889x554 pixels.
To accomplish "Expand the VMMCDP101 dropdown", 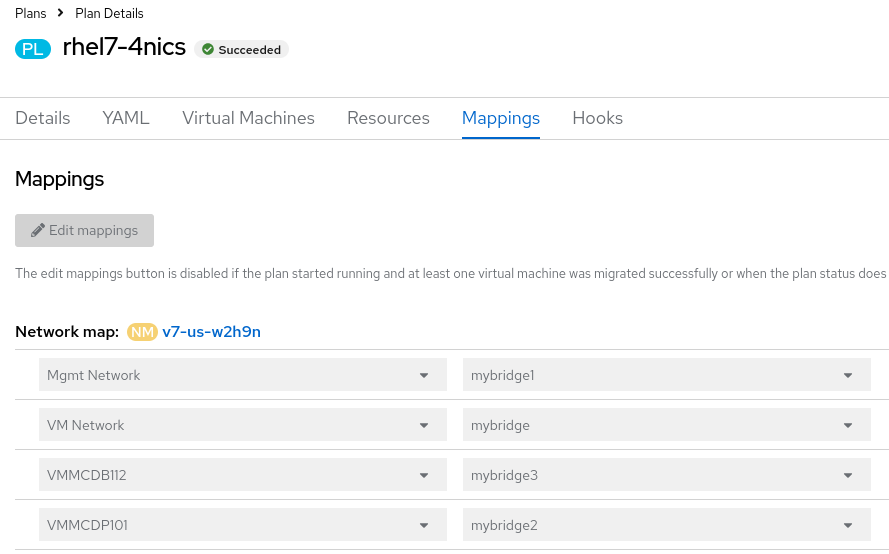I will point(242,526).
